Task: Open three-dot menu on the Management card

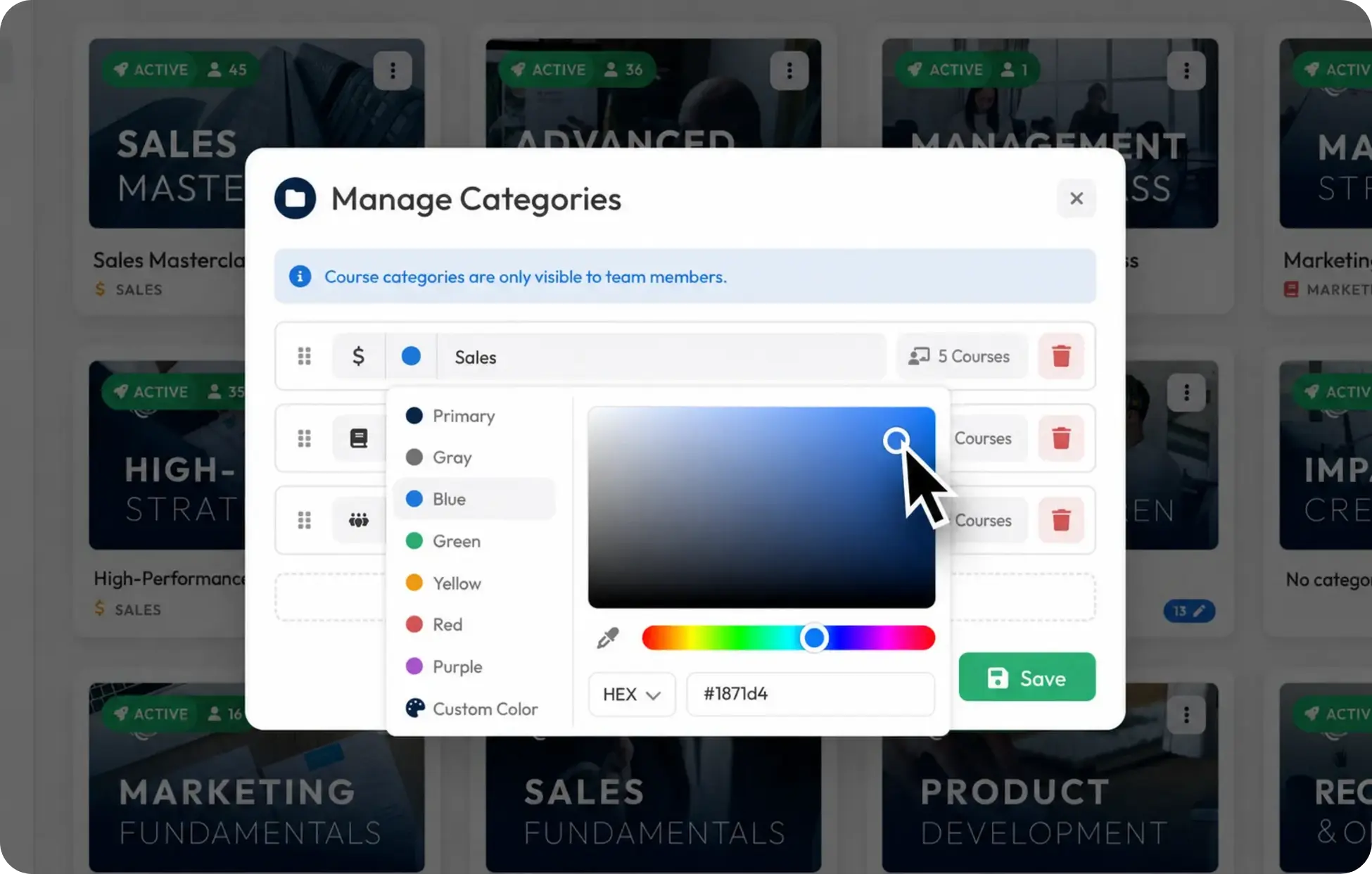Action: [x=1186, y=70]
